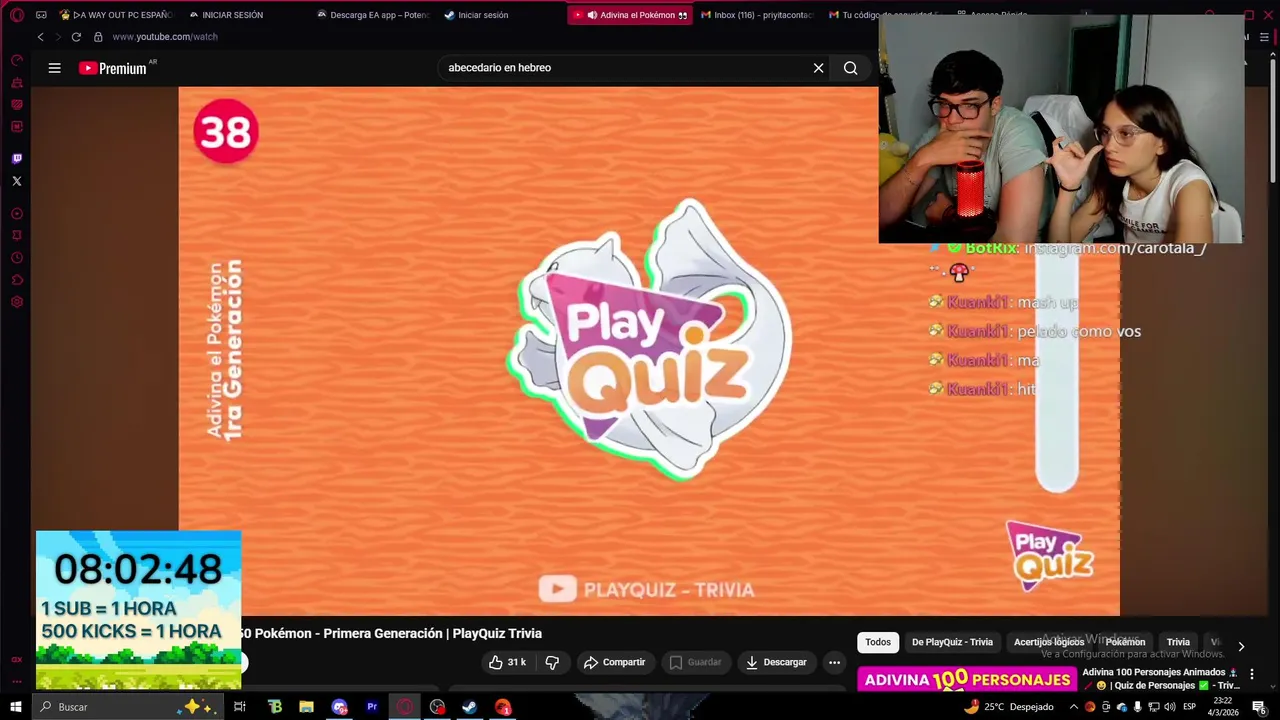Open Settings gear icon in sidebar
The height and width of the screenshot is (720, 1280).
(17, 302)
